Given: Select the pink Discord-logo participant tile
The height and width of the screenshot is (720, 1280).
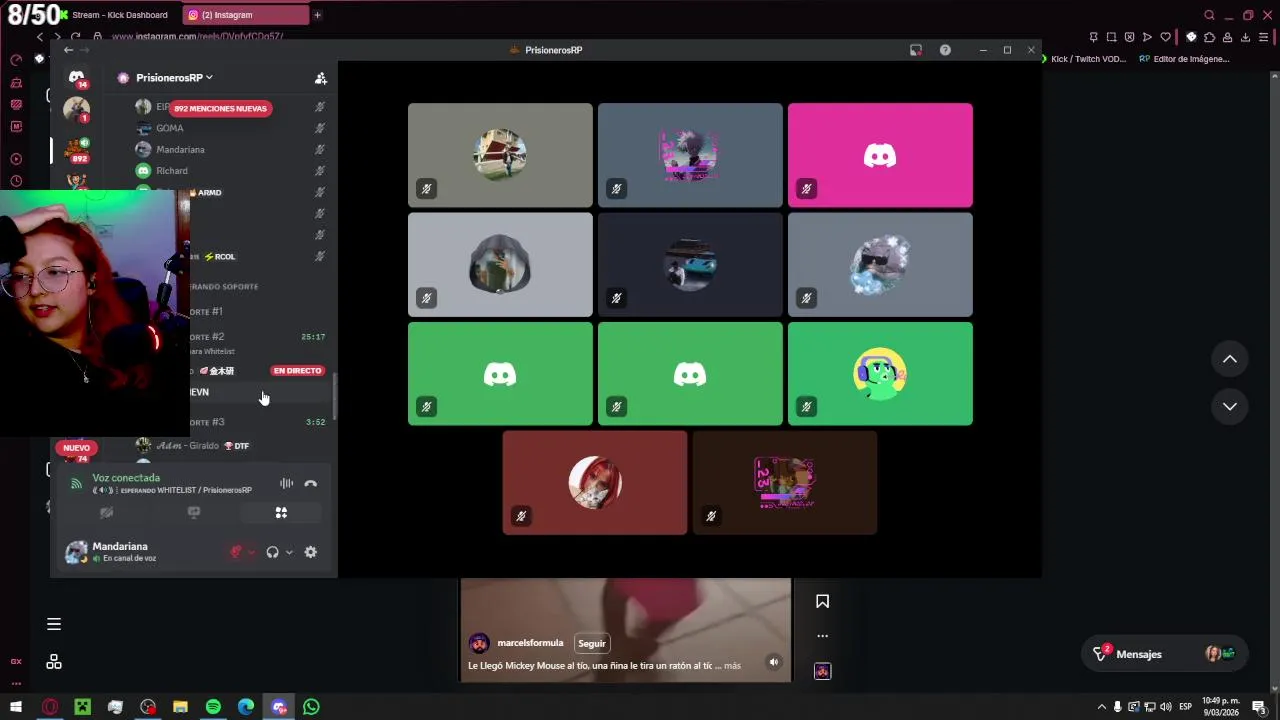Looking at the screenshot, I should [x=880, y=155].
